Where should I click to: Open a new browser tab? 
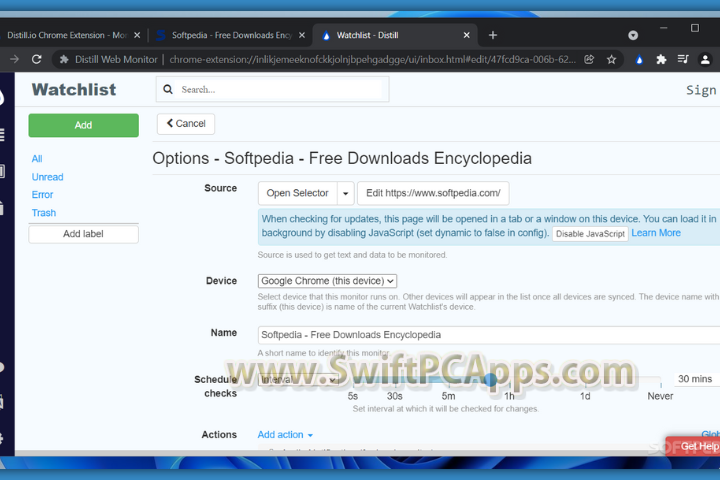493,35
